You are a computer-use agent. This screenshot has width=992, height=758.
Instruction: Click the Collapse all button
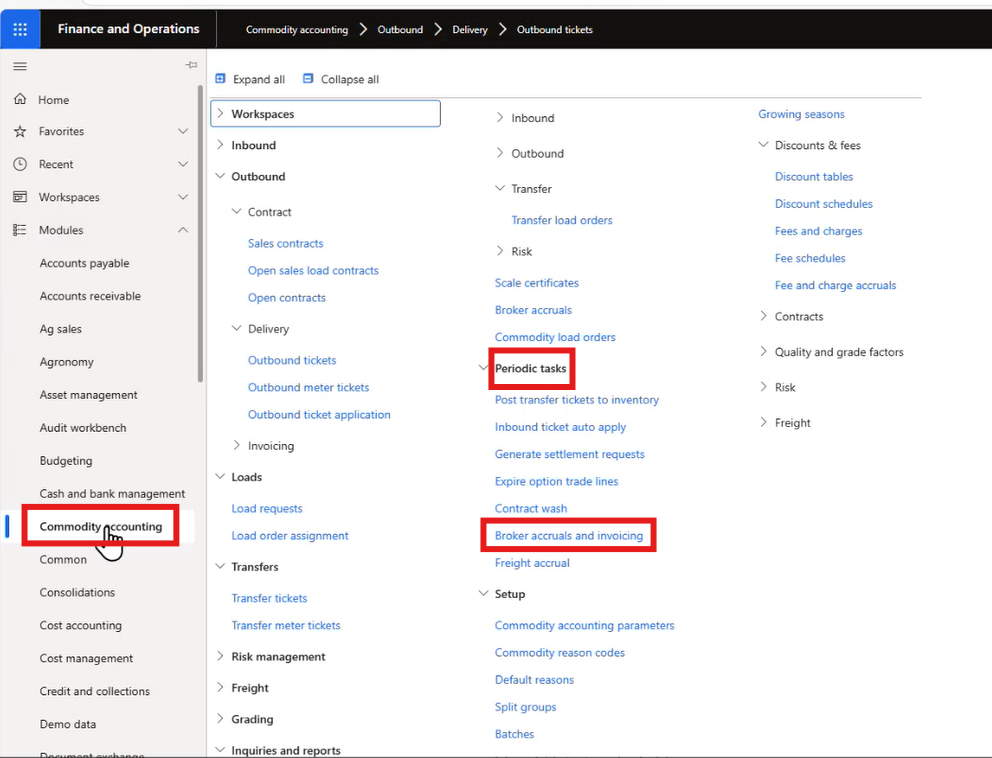341,79
